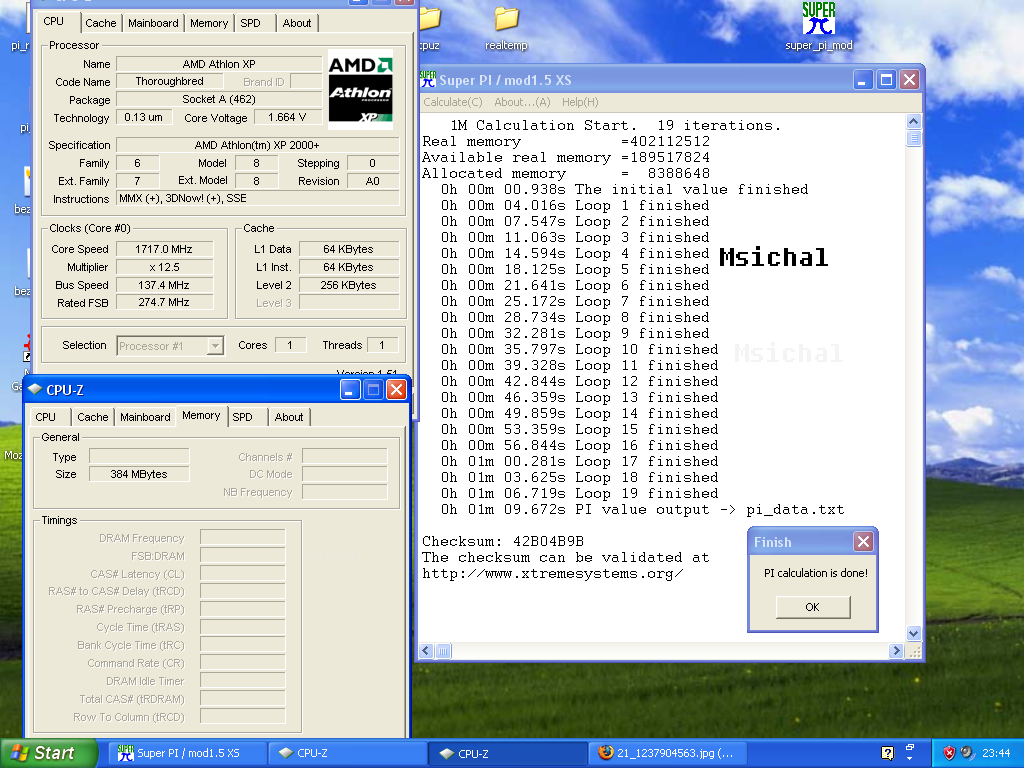
Task: Launch super_pi_mod desktop shortcut
Action: click(818, 18)
